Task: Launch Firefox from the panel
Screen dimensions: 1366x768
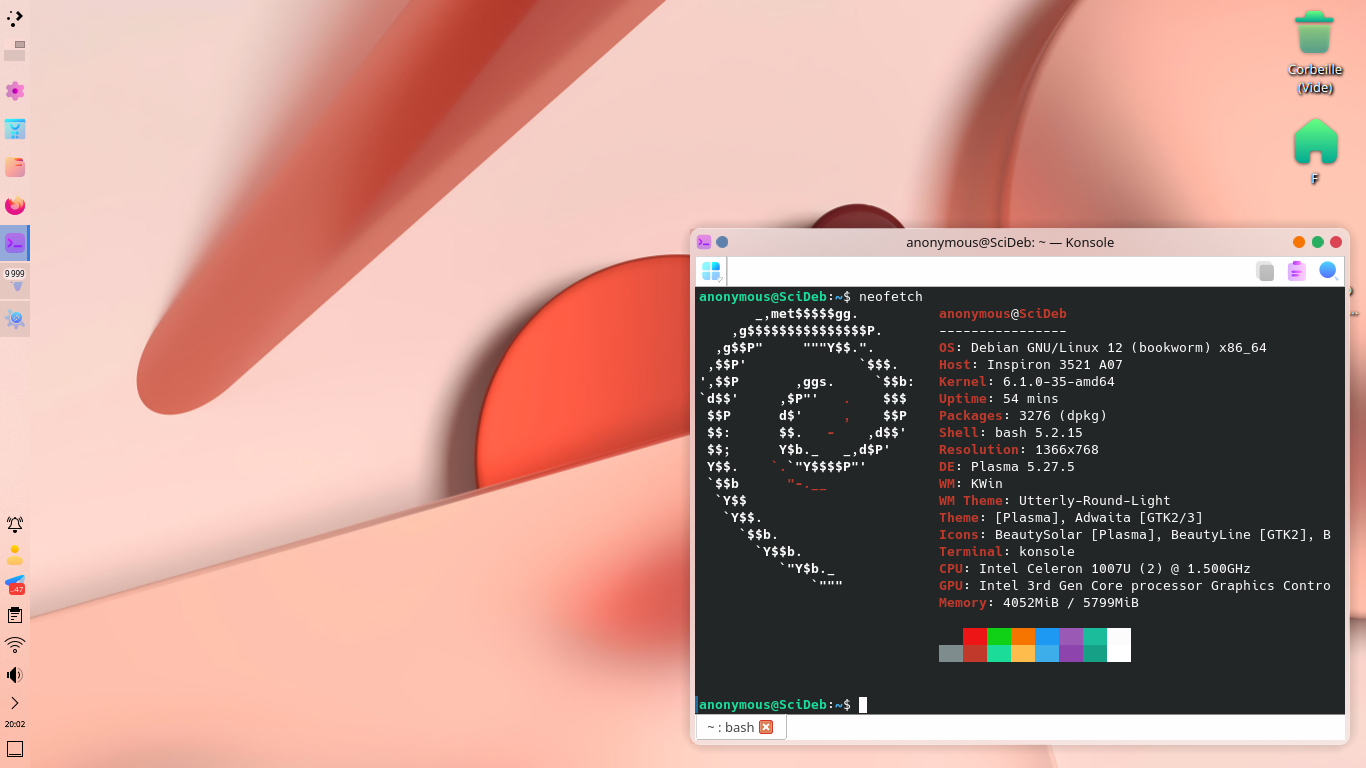Action: point(15,205)
